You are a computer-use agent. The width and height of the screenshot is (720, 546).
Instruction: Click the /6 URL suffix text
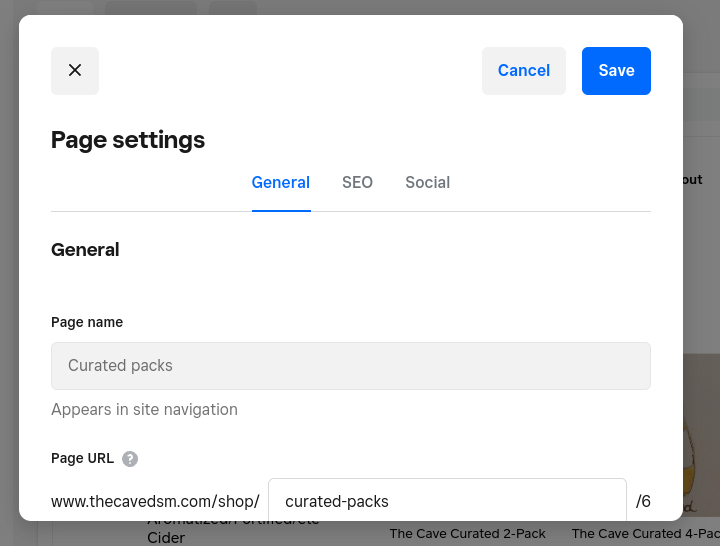click(643, 501)
